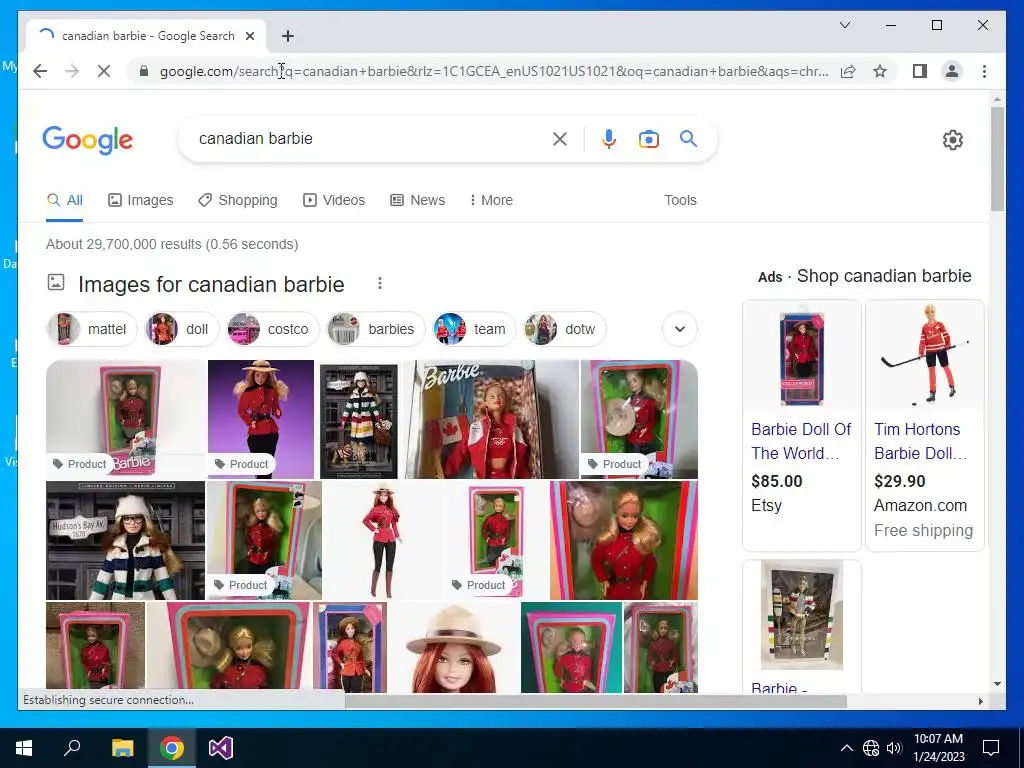Screen dimensions: 1024x768
Task: Open Windows taskbar search
Action: click(x=72, y=748)
